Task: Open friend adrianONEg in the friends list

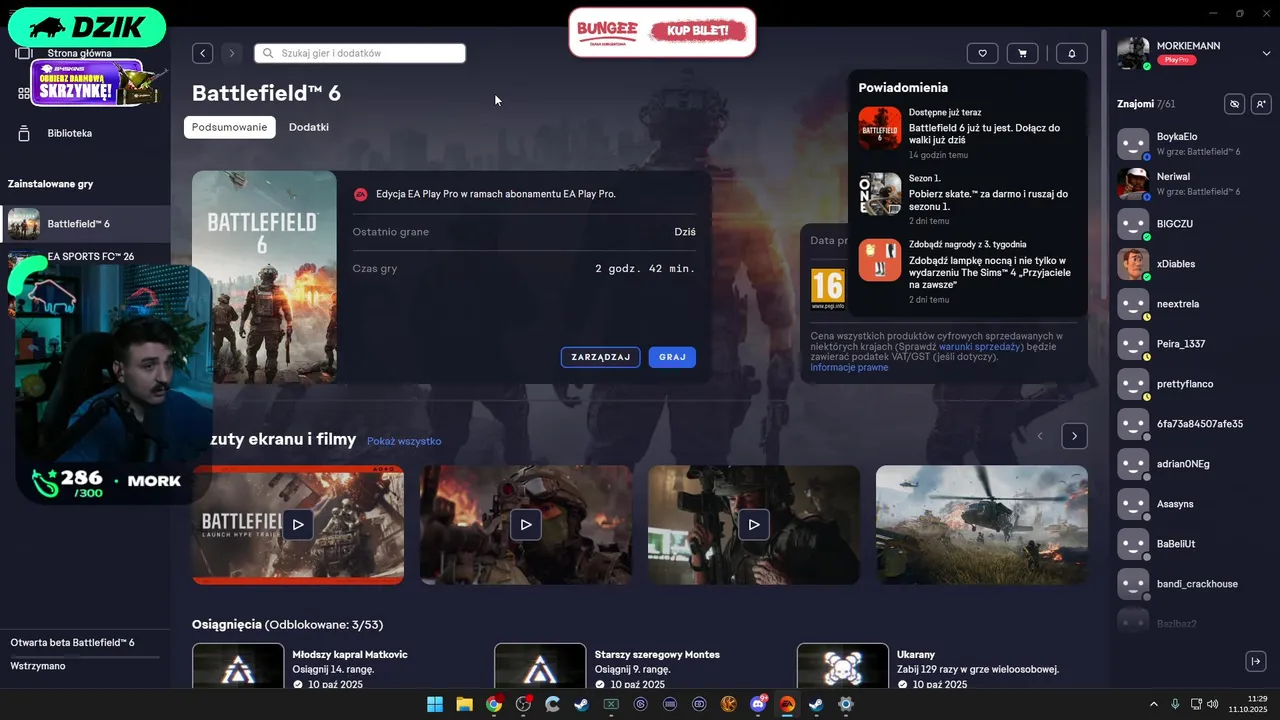Action: 1190,464
